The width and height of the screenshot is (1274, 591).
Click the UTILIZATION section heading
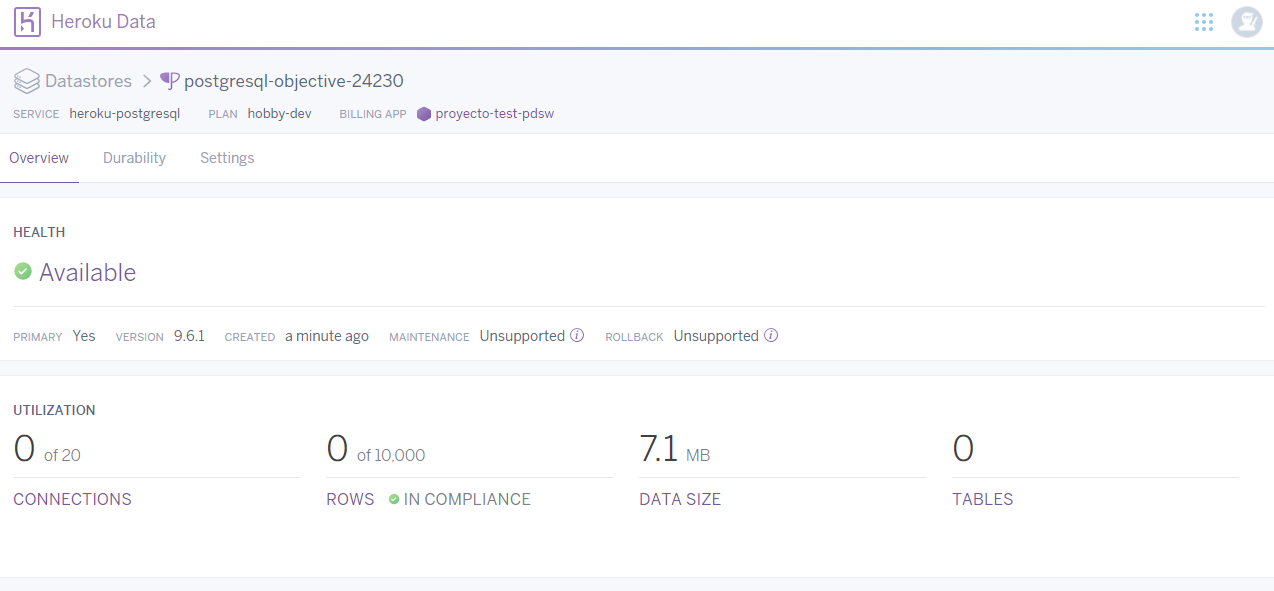54,410
